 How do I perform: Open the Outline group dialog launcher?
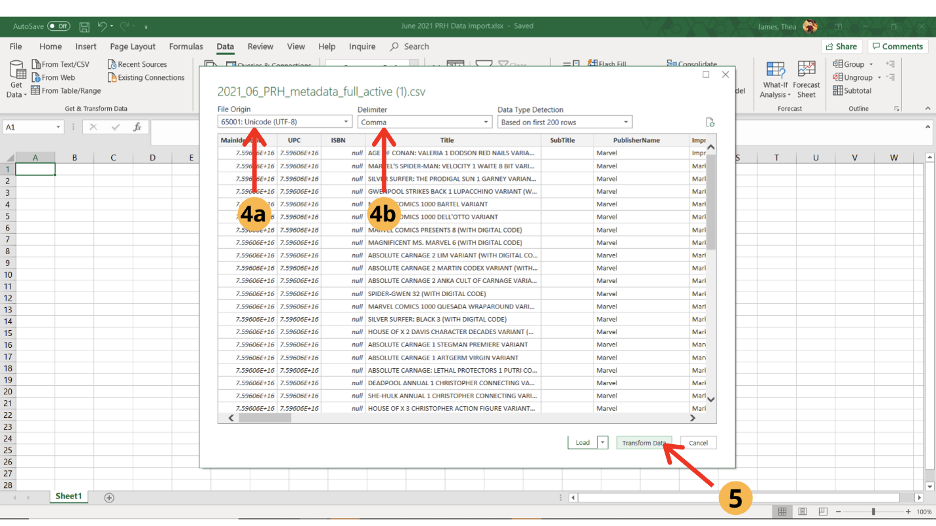(x=897, y=109)
